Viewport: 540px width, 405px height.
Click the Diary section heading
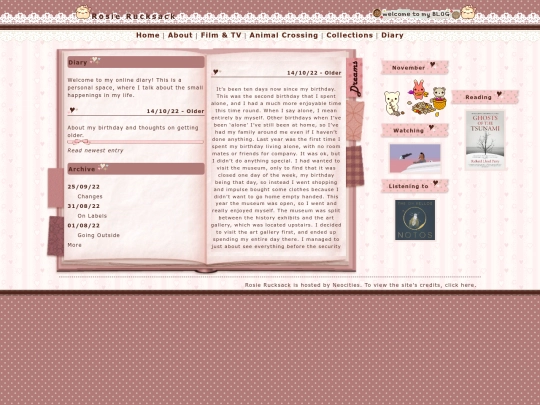(136, 62)
